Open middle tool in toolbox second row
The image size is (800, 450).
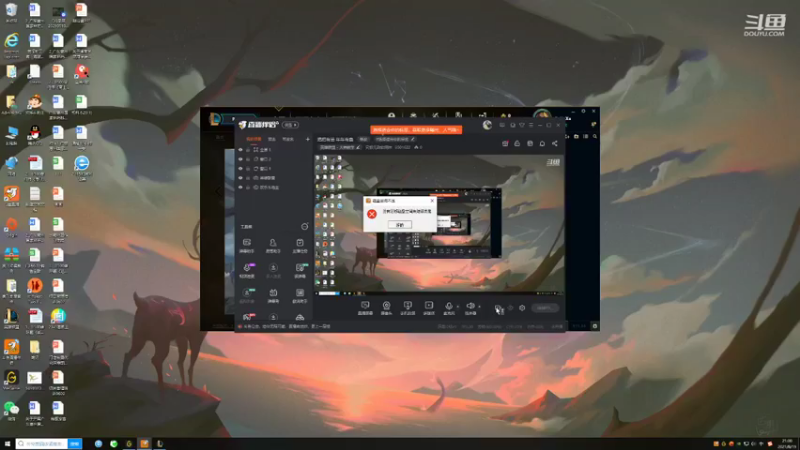point(273,270)
